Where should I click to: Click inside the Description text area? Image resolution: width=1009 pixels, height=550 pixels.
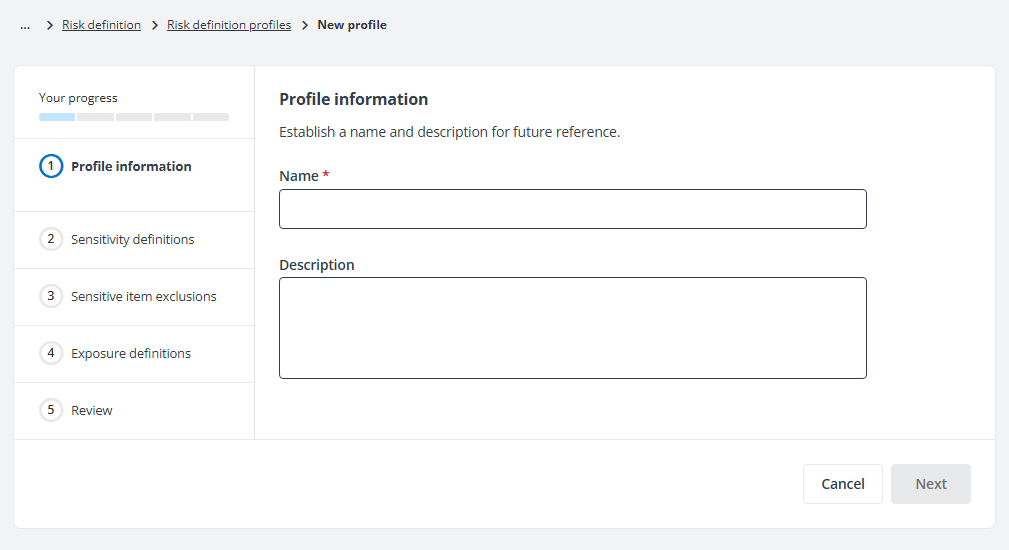(x=572, y=328)
